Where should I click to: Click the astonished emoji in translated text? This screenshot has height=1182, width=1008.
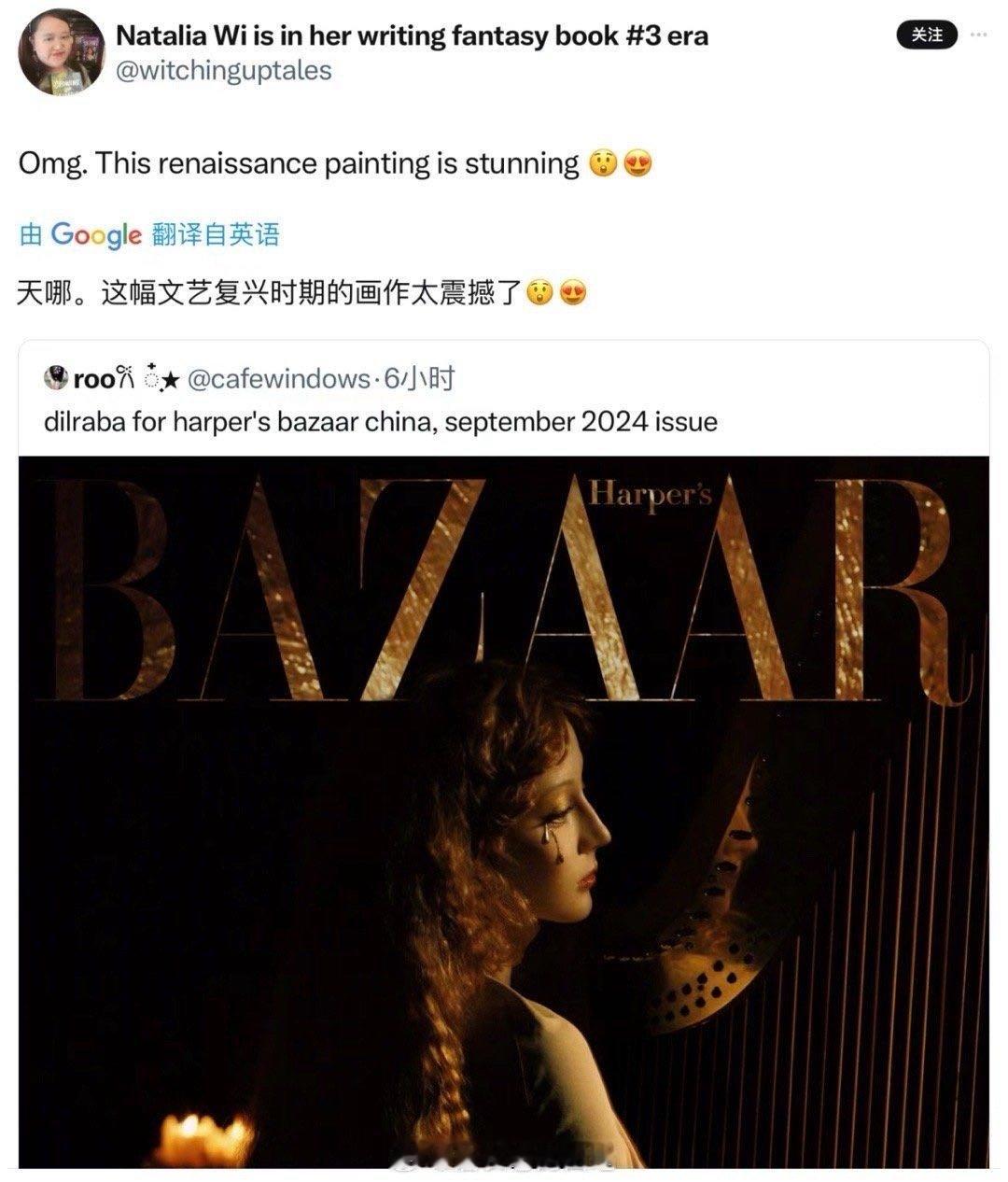click(539, 294)
